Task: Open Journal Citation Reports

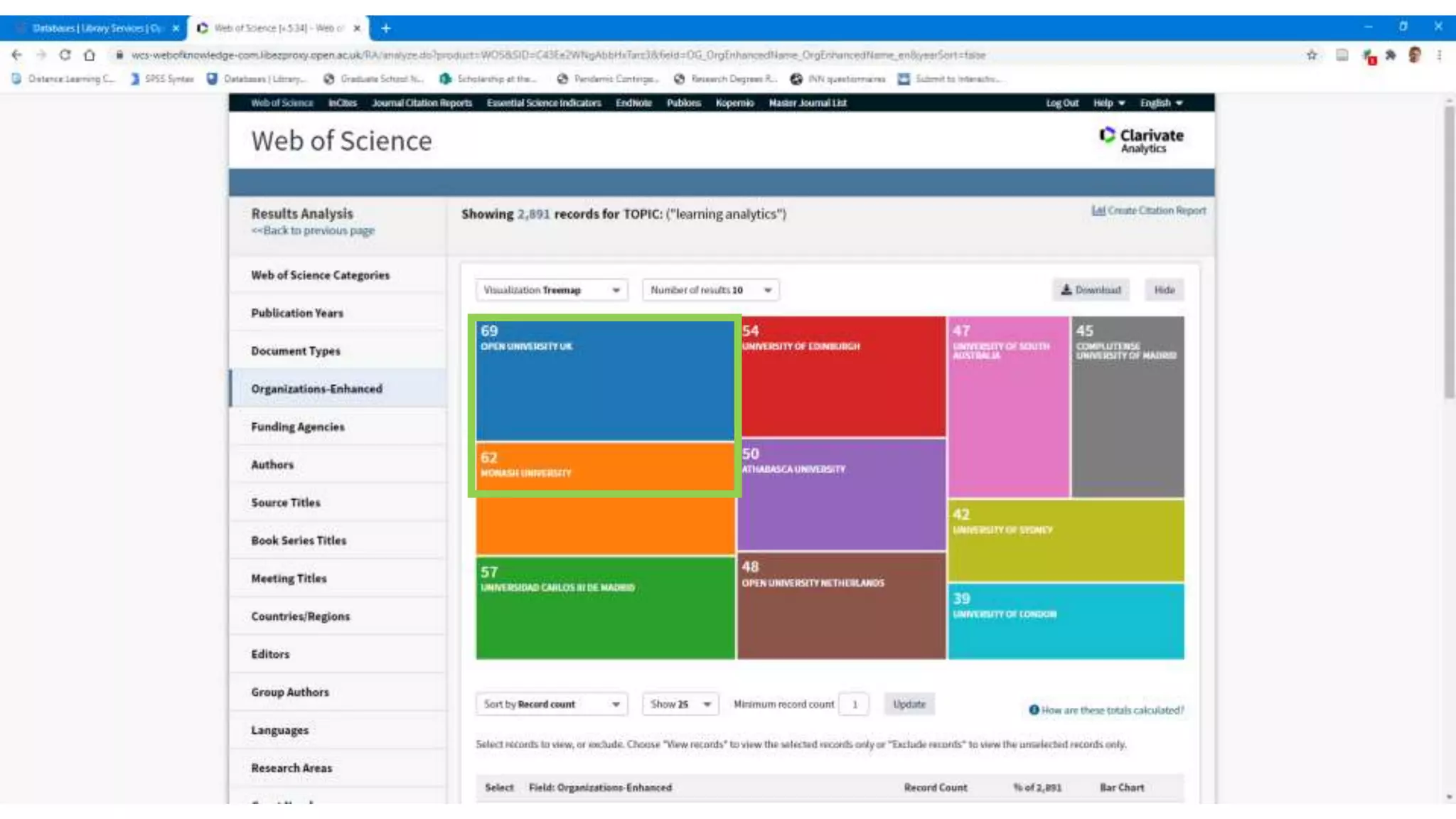Action: click(422, 103)
